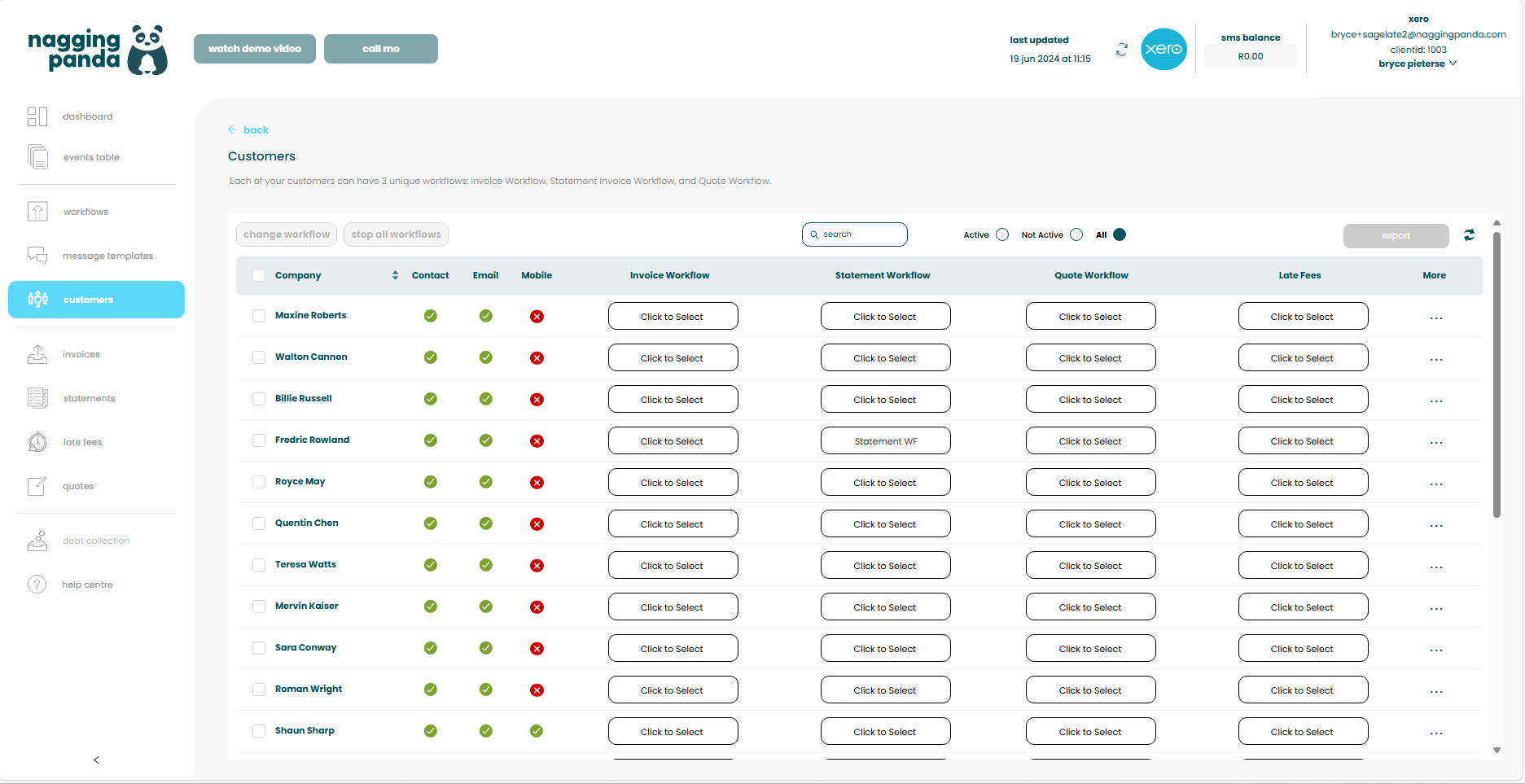Click stop all workflows button
The height and width of the screenshot is (784, 1525).
396,234
